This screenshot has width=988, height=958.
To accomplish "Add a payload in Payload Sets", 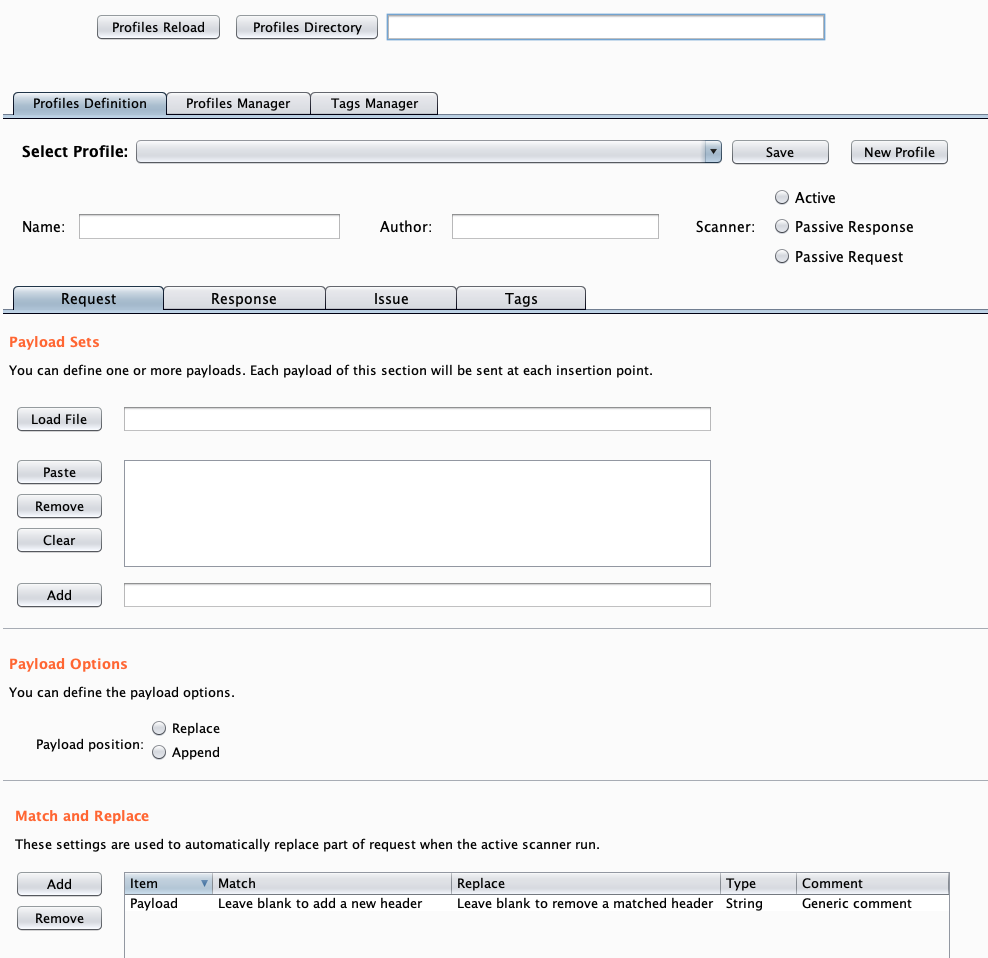I will tap(59, 595).
